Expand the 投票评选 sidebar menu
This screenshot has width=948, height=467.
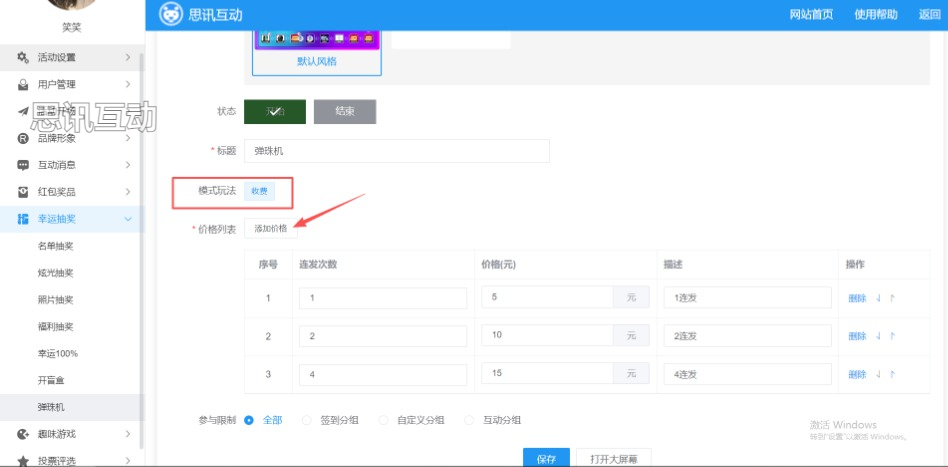click(x=127, y=460)
